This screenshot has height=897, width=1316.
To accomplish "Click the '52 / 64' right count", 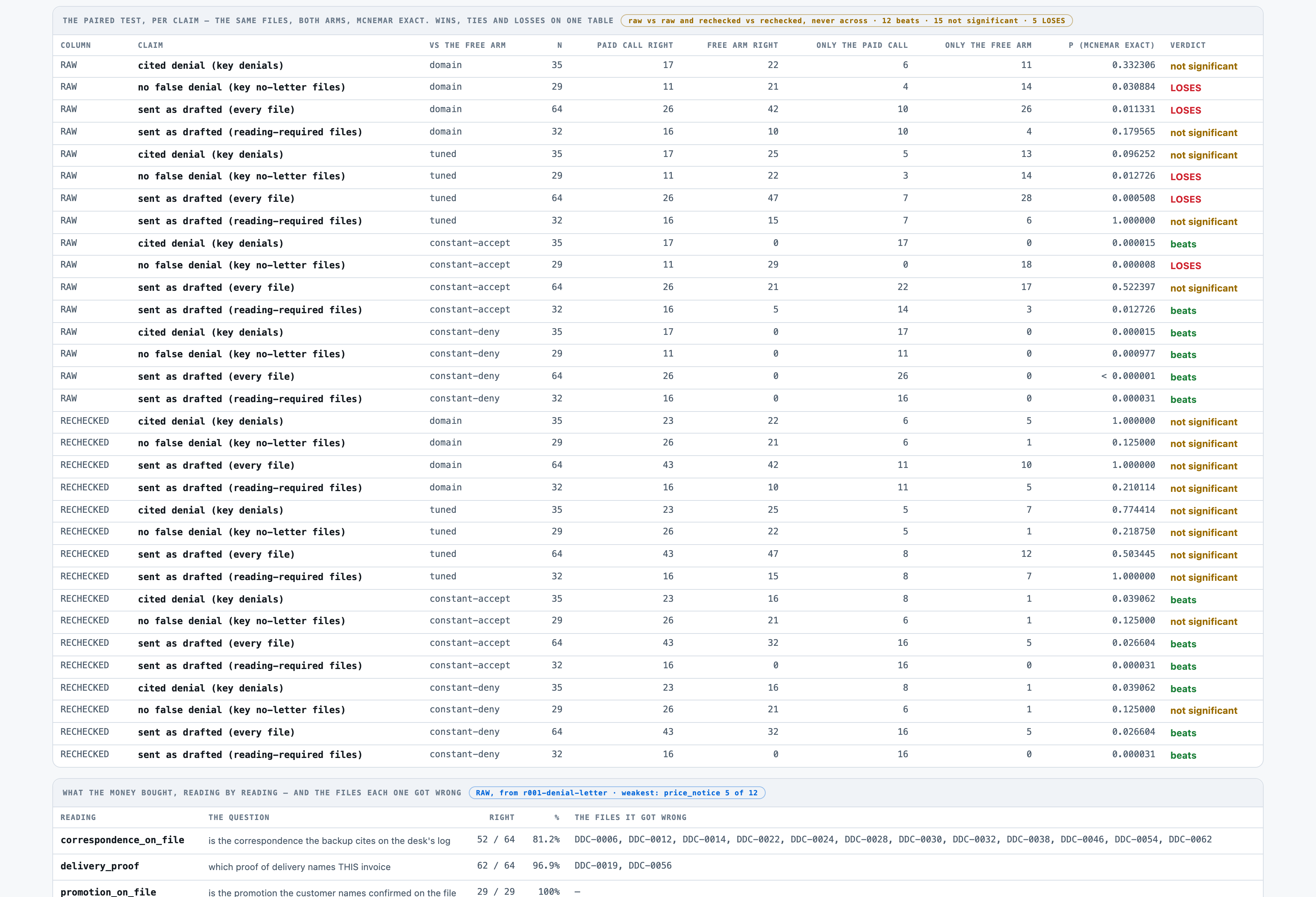I will tap(495, 840).
